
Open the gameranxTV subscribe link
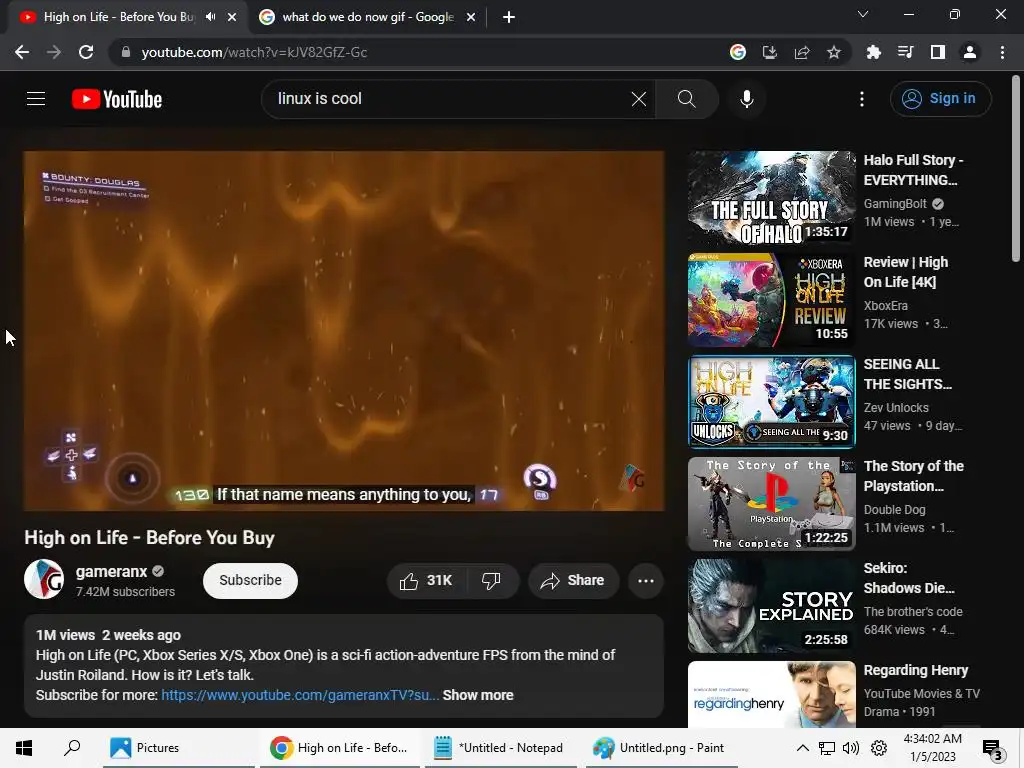[x=300, y=696]
